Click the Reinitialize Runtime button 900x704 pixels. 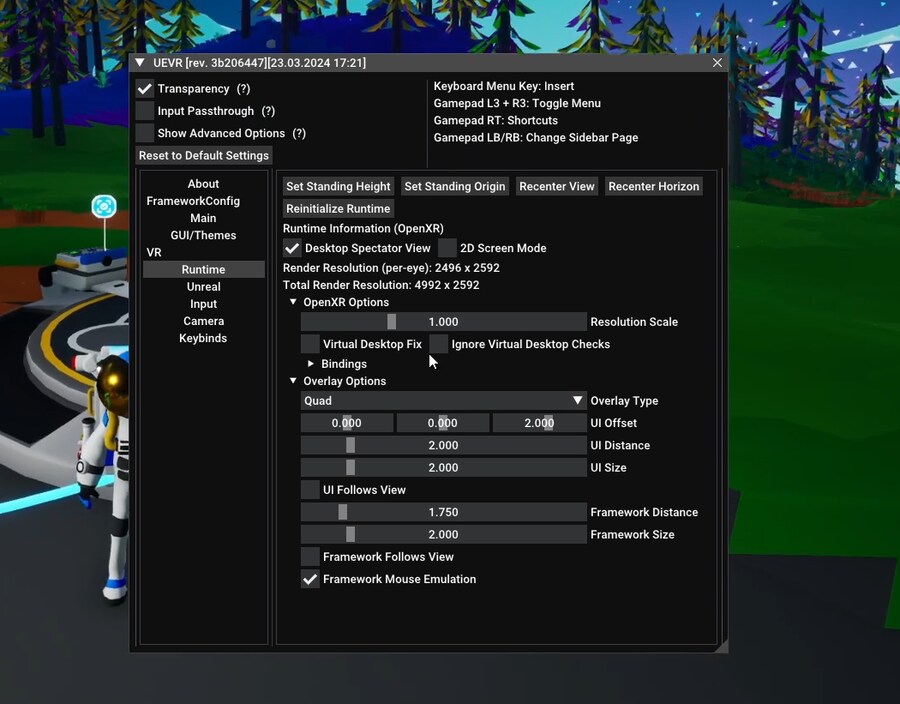339,208
